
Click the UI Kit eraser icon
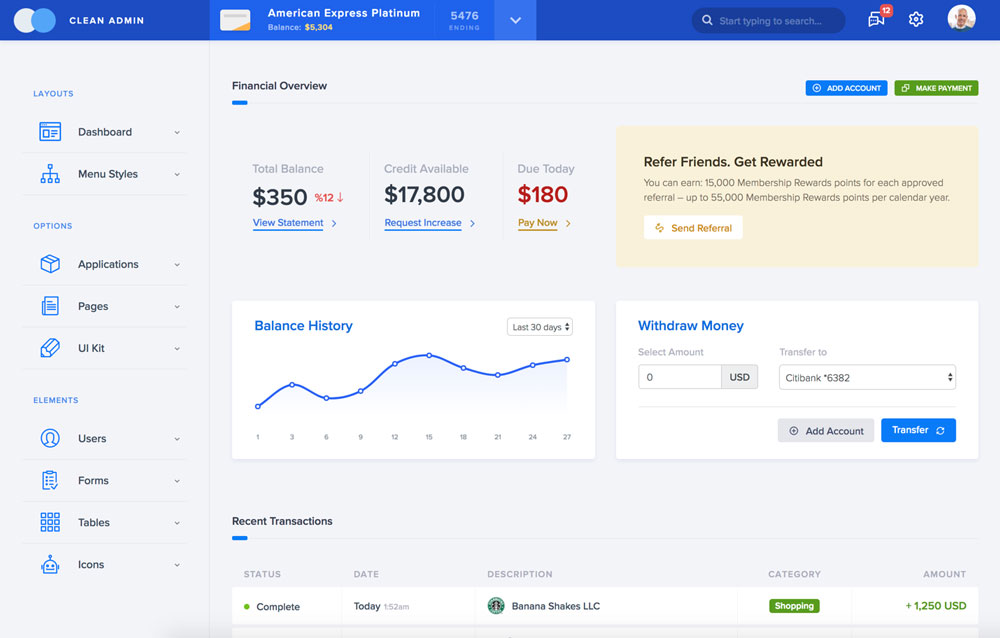pos(50,348)
